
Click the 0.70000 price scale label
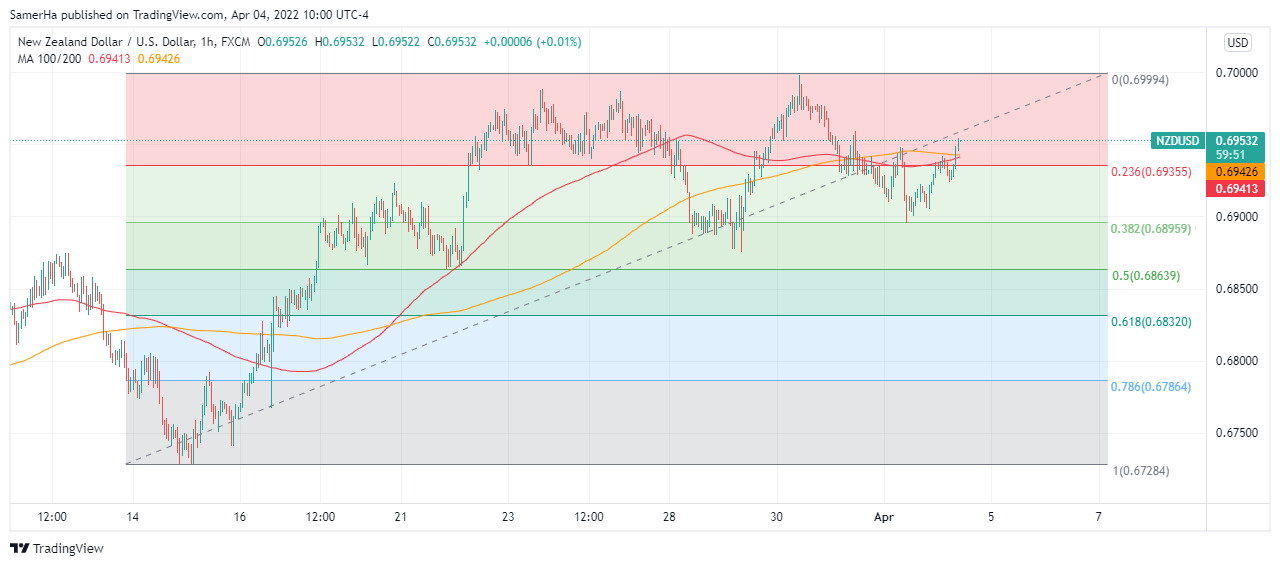pos(1236,74)
